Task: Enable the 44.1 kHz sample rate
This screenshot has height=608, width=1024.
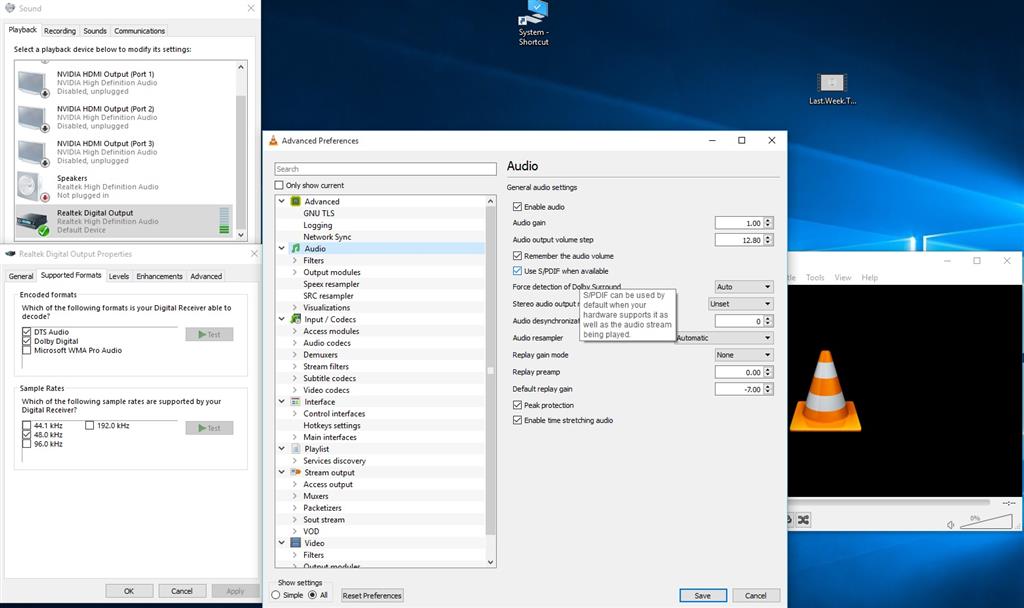Action: tap(27, 425)
